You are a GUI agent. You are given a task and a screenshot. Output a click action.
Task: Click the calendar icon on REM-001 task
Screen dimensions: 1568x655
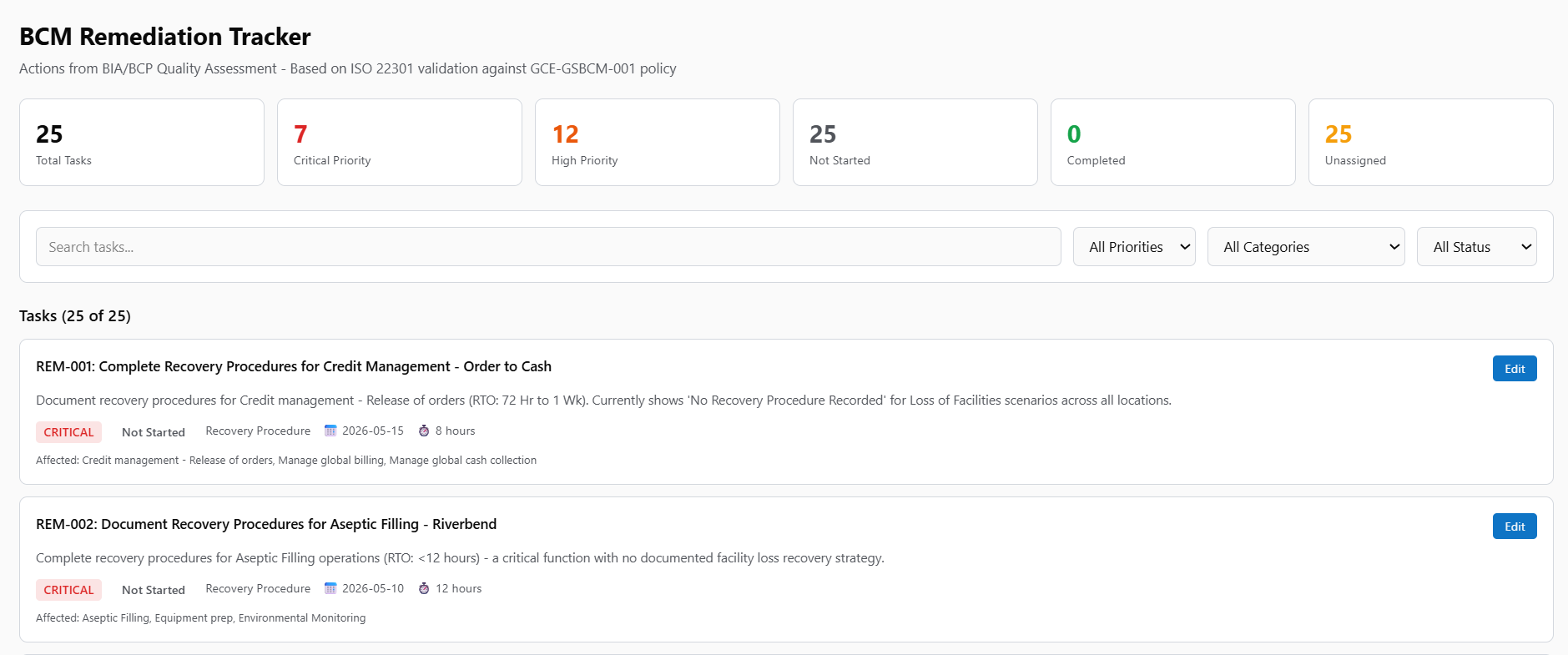(330, 431)
